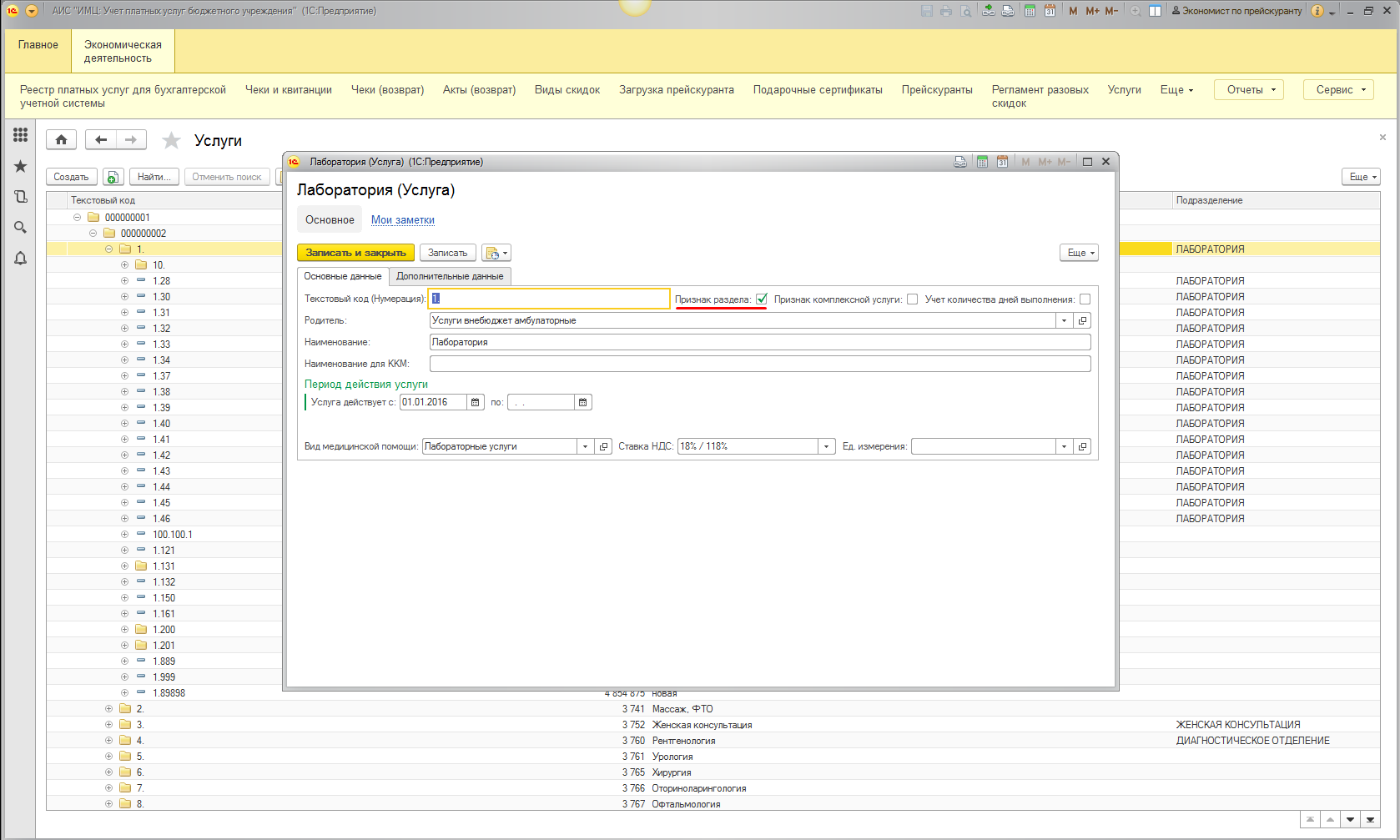
Task: Click Записать и закрыть button
Action: 355,253
